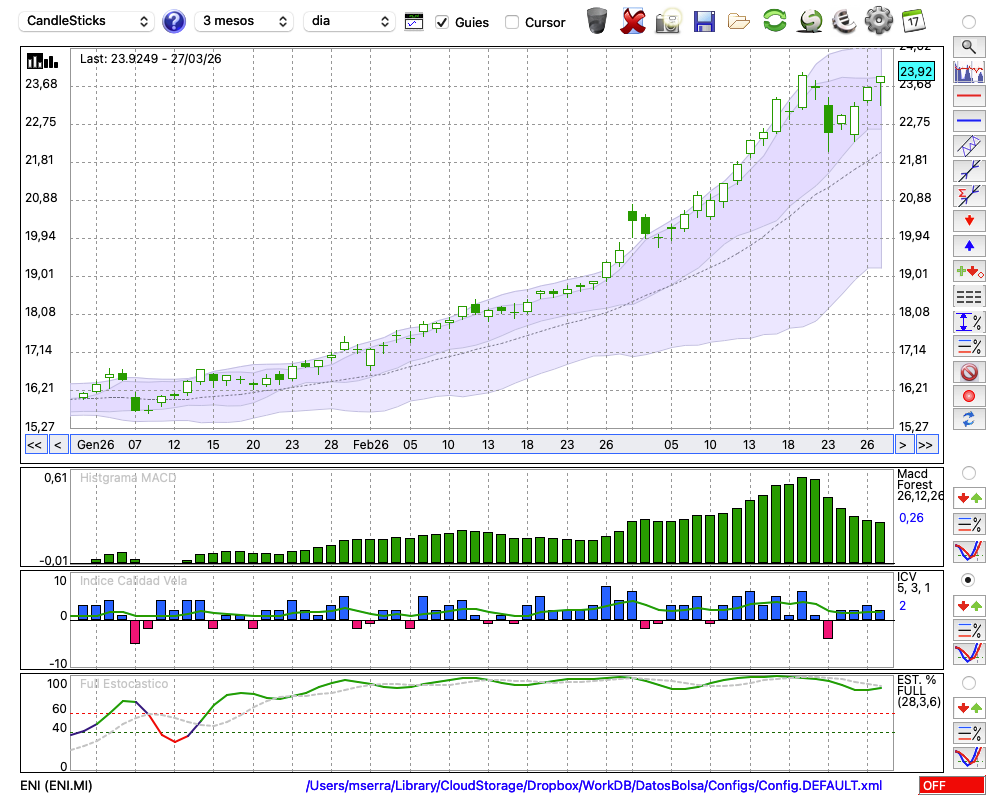Expand the 3 mesos period dropdown
The height and width of the screenshot is (800, 1000).
pyautogui.click(x=243, y=21)
